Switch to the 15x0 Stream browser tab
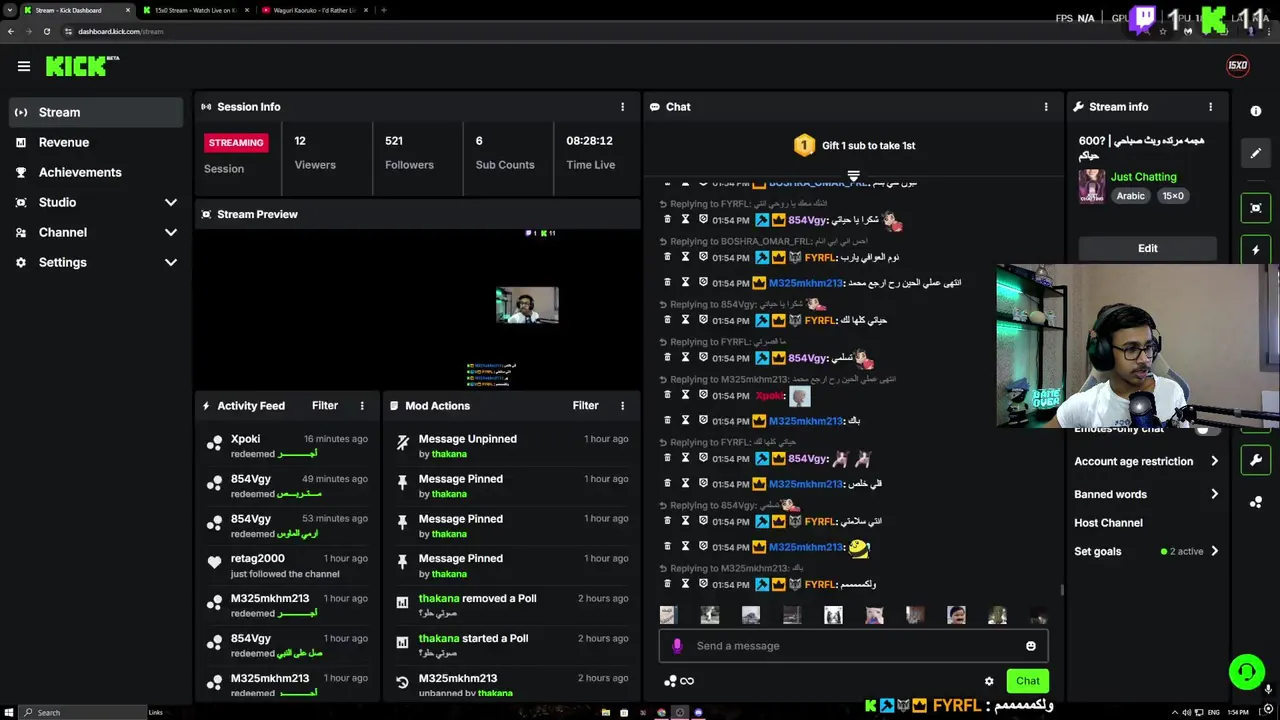This screenshot has width=1280, height=720. (x=195, y=10)
